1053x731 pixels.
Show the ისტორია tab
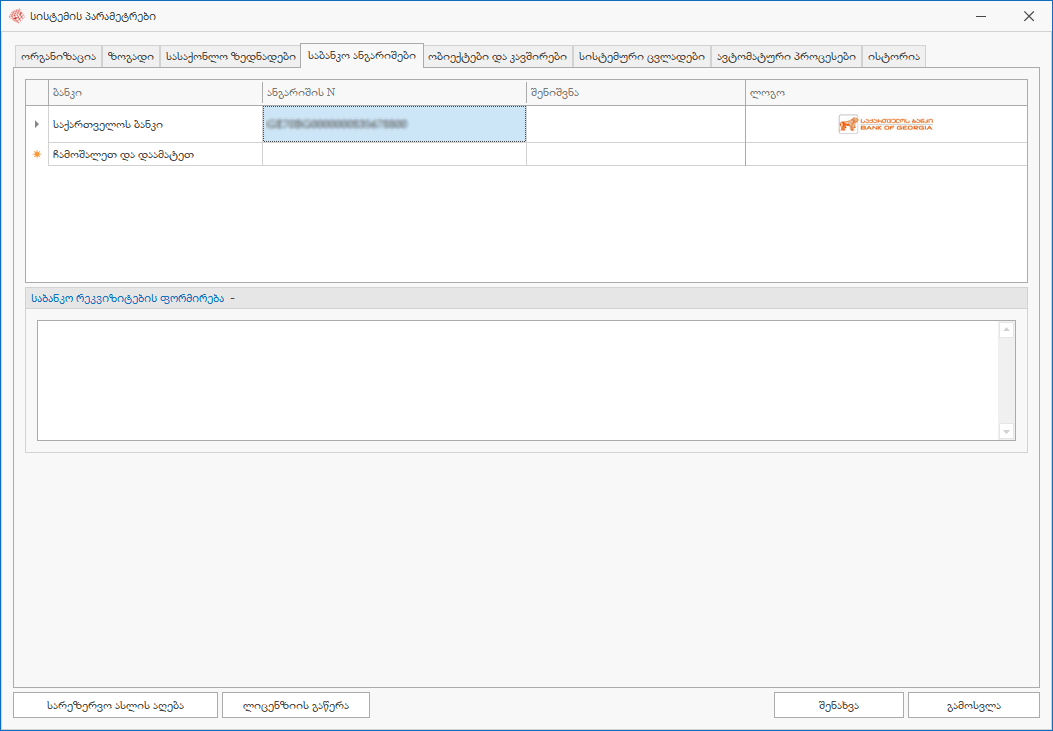tap(894, 57)
